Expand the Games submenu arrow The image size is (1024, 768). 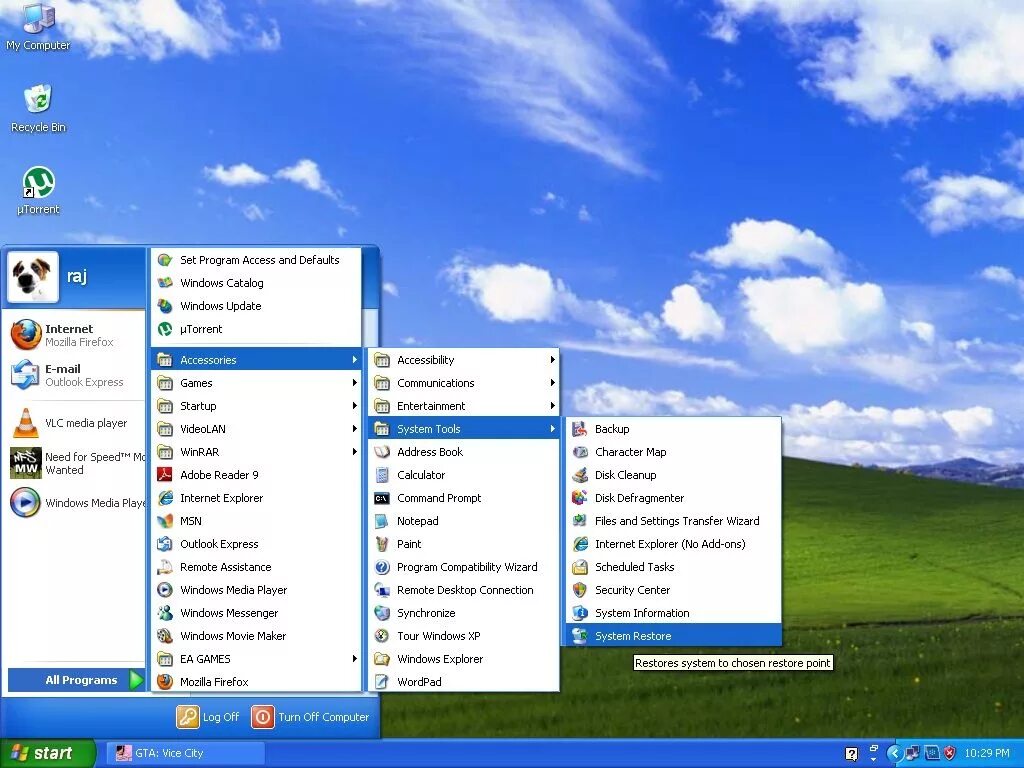pyautogui.click(x=355, y=382)
